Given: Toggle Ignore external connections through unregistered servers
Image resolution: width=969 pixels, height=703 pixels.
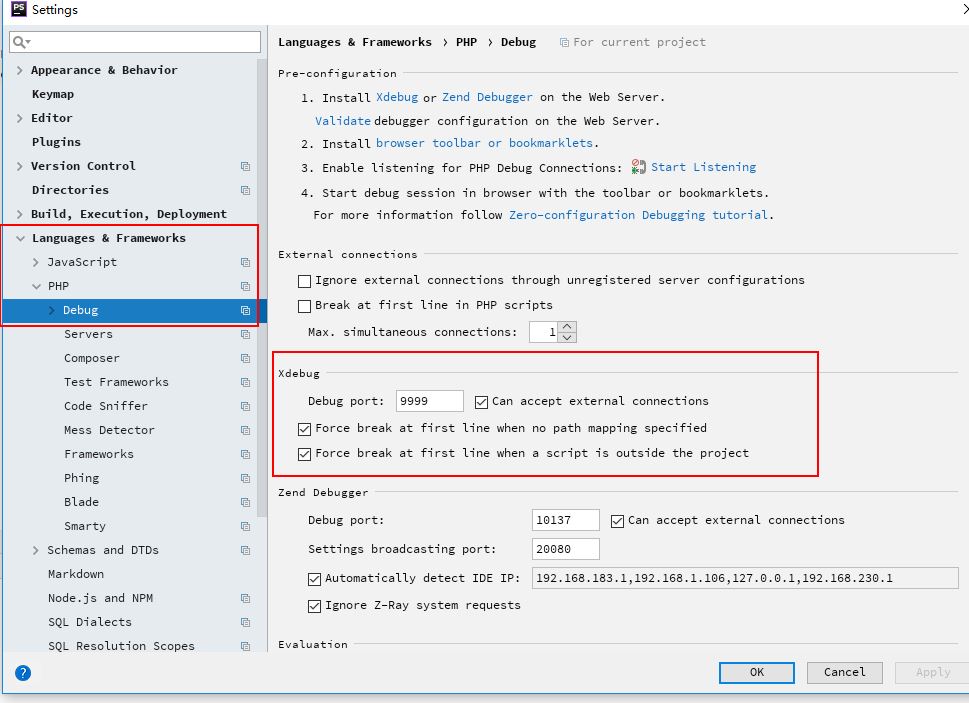Looking at the screenshot, I should coord(305,281).
